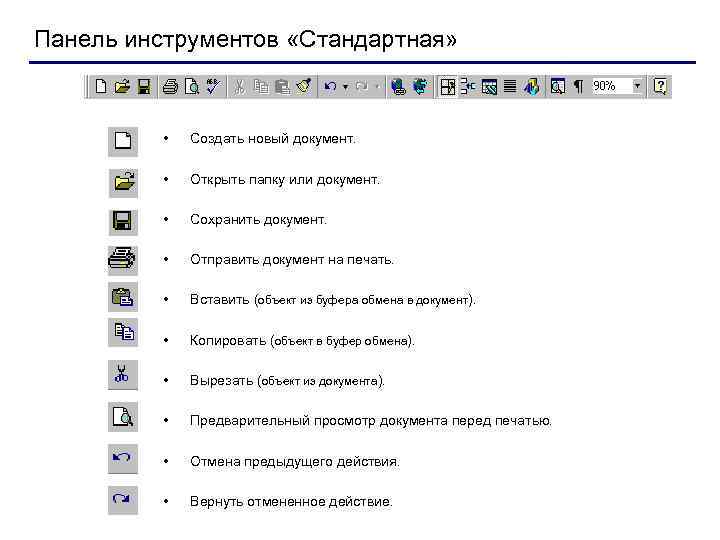Image resolution: width=720 pixels, height=540 pixels.
Task: Click grayed Copy icon in the toolbar strip
Action: point(261,86)
